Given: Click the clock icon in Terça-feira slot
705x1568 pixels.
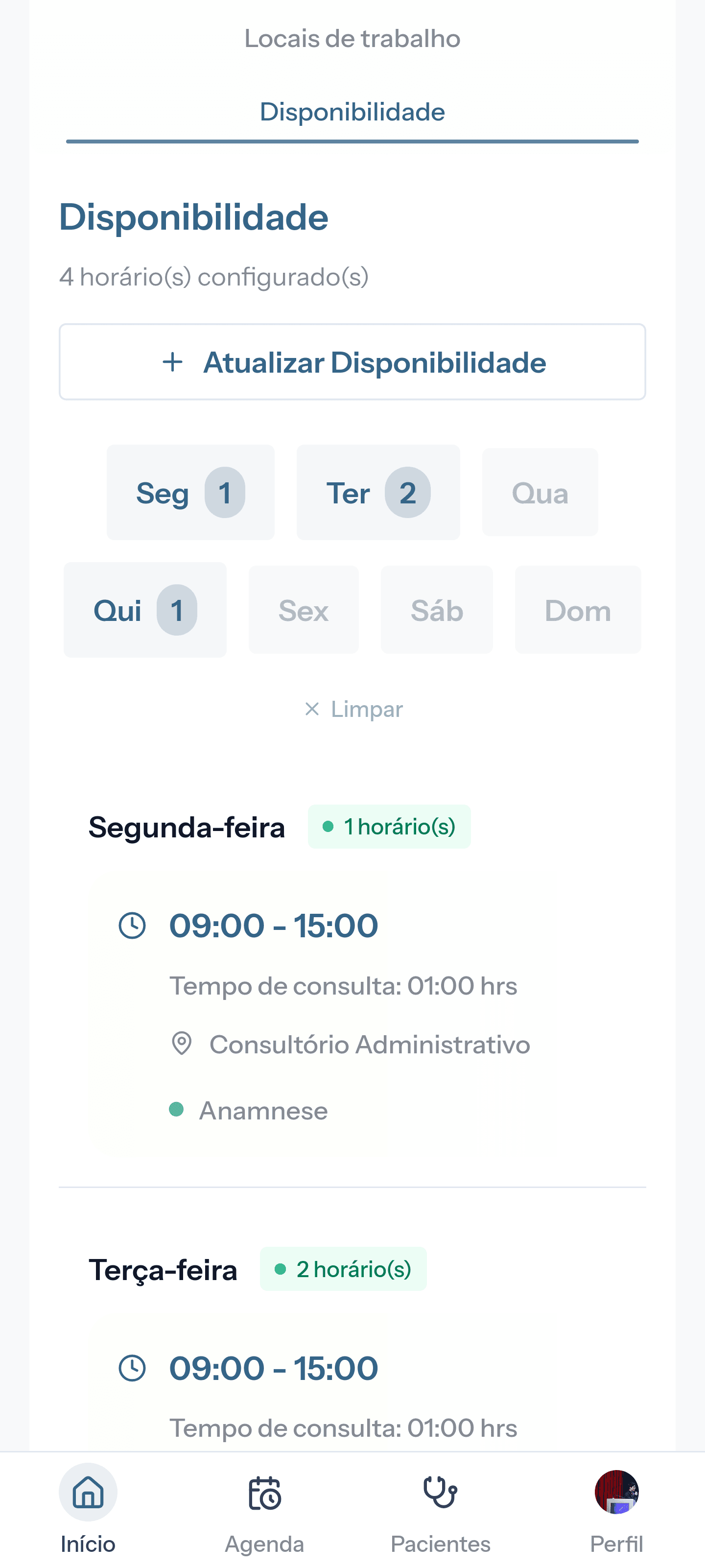Looking at the screenshot, I should (x=132, y=1368).
